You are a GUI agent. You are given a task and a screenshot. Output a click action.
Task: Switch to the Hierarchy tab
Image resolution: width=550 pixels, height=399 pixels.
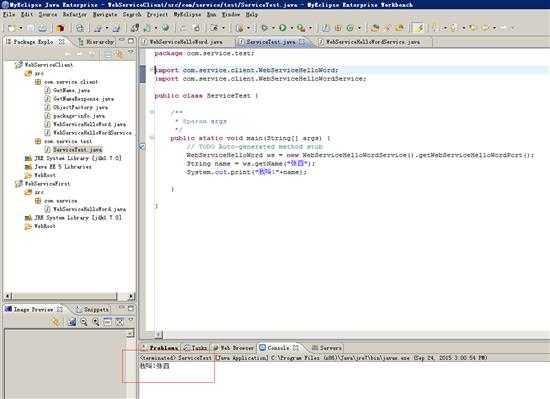(x=96, y=42)
